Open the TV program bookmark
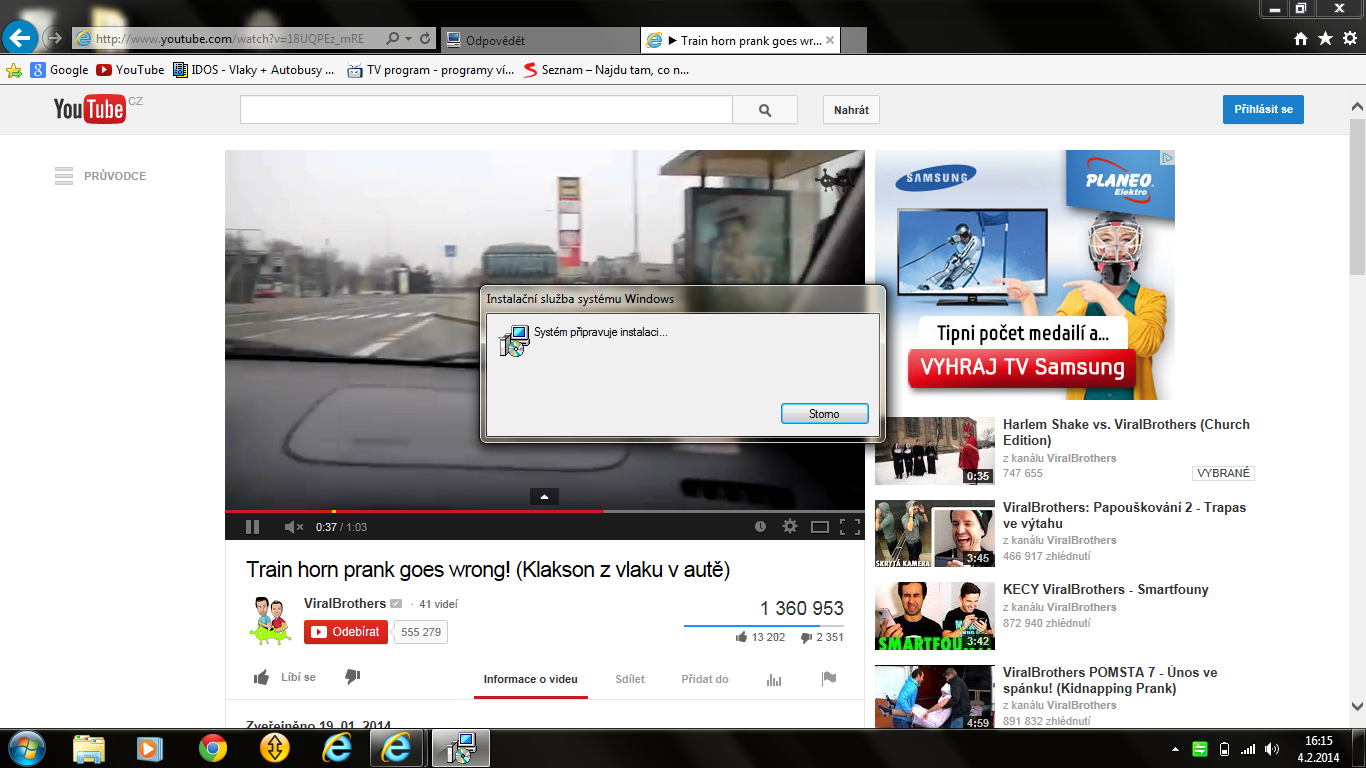 tap(431, 70)
